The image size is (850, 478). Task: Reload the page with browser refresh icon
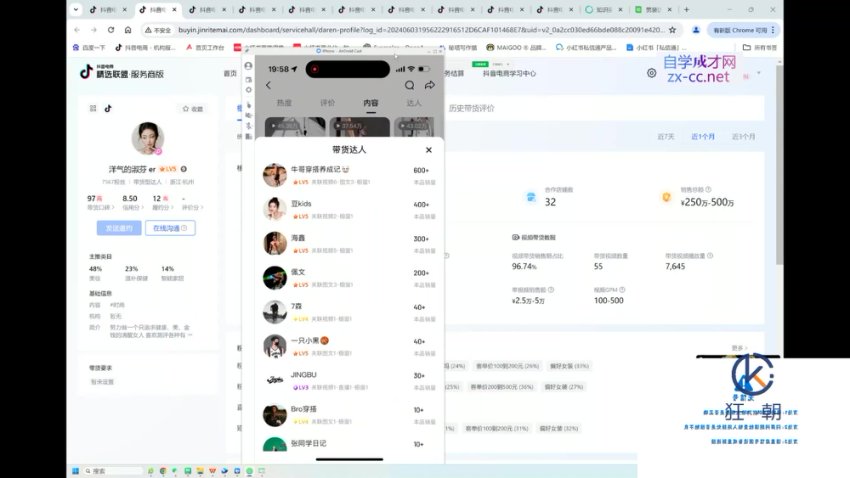click(x=127, y=30)
